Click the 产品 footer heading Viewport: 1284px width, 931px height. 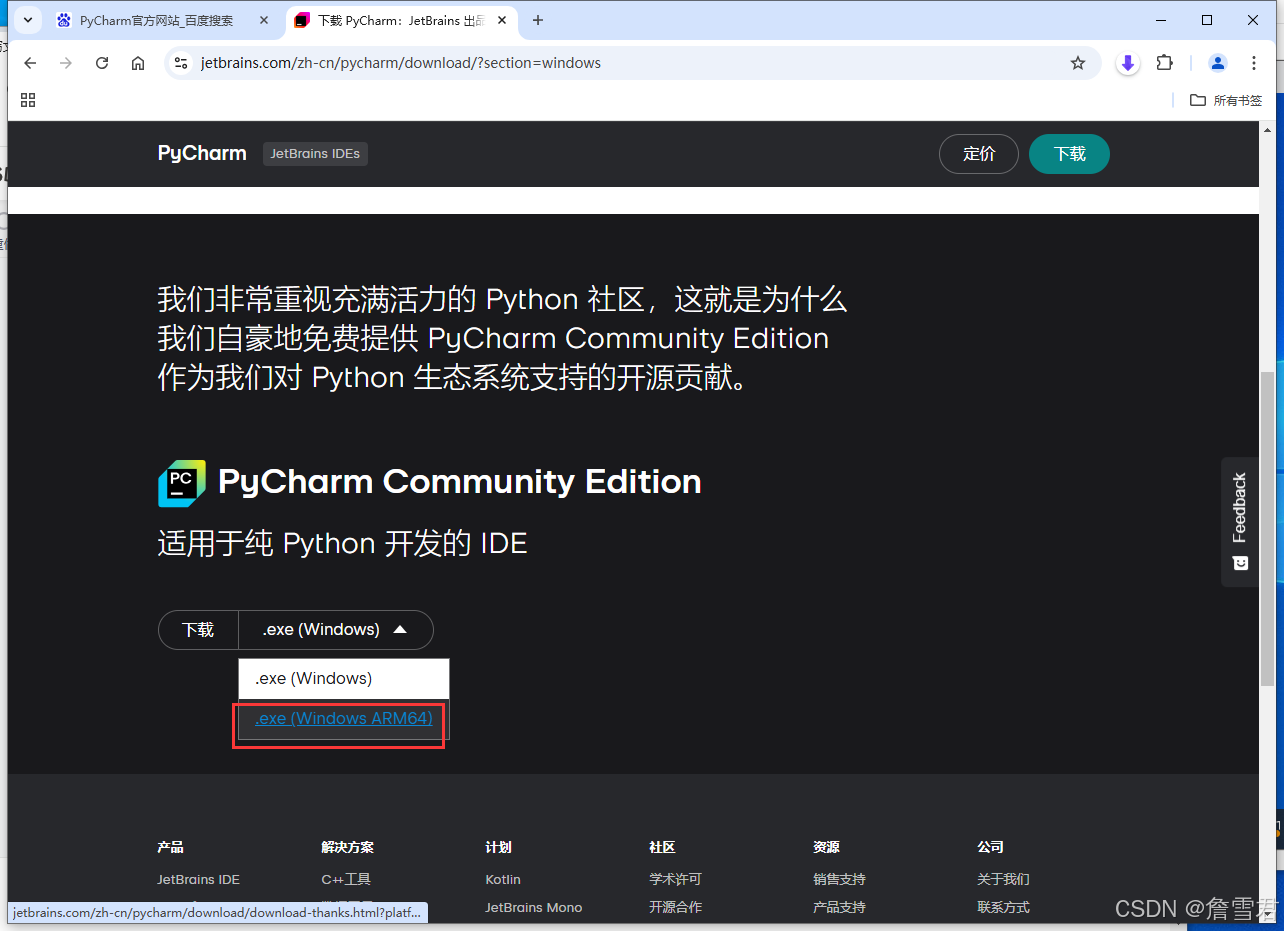[170, 847]
